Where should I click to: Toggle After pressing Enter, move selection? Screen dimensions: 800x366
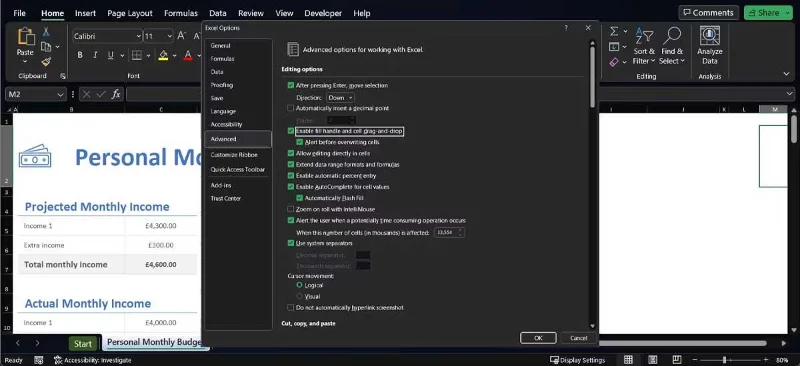[291, 86]
